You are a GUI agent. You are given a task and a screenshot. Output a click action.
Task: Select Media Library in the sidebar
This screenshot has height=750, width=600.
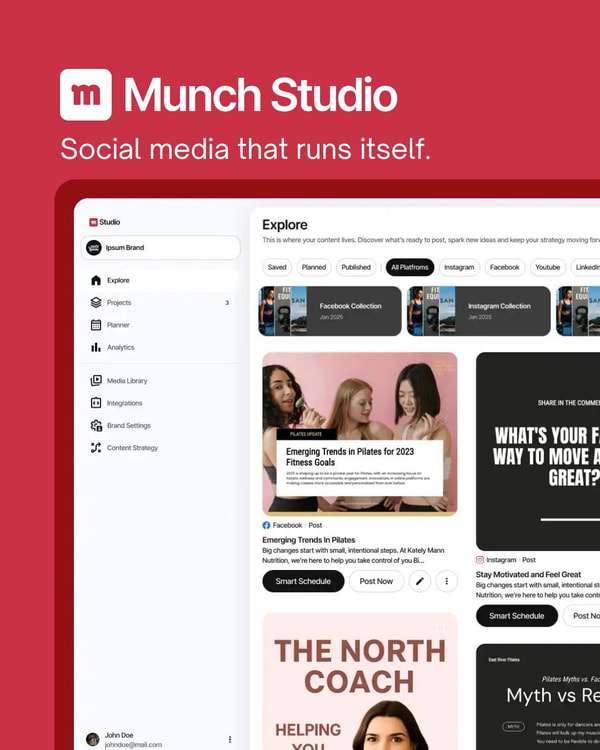pyautogui.click(x=160, y=381)
